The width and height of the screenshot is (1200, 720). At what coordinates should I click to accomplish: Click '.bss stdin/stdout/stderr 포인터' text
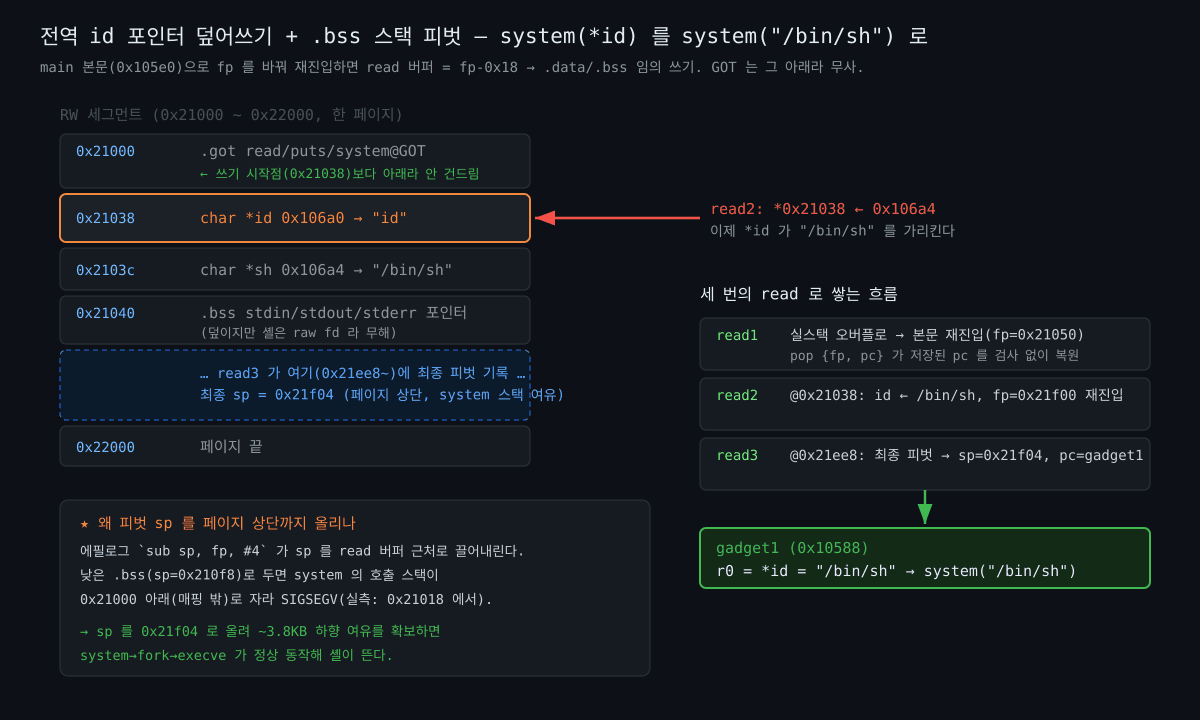click(333, 313)
